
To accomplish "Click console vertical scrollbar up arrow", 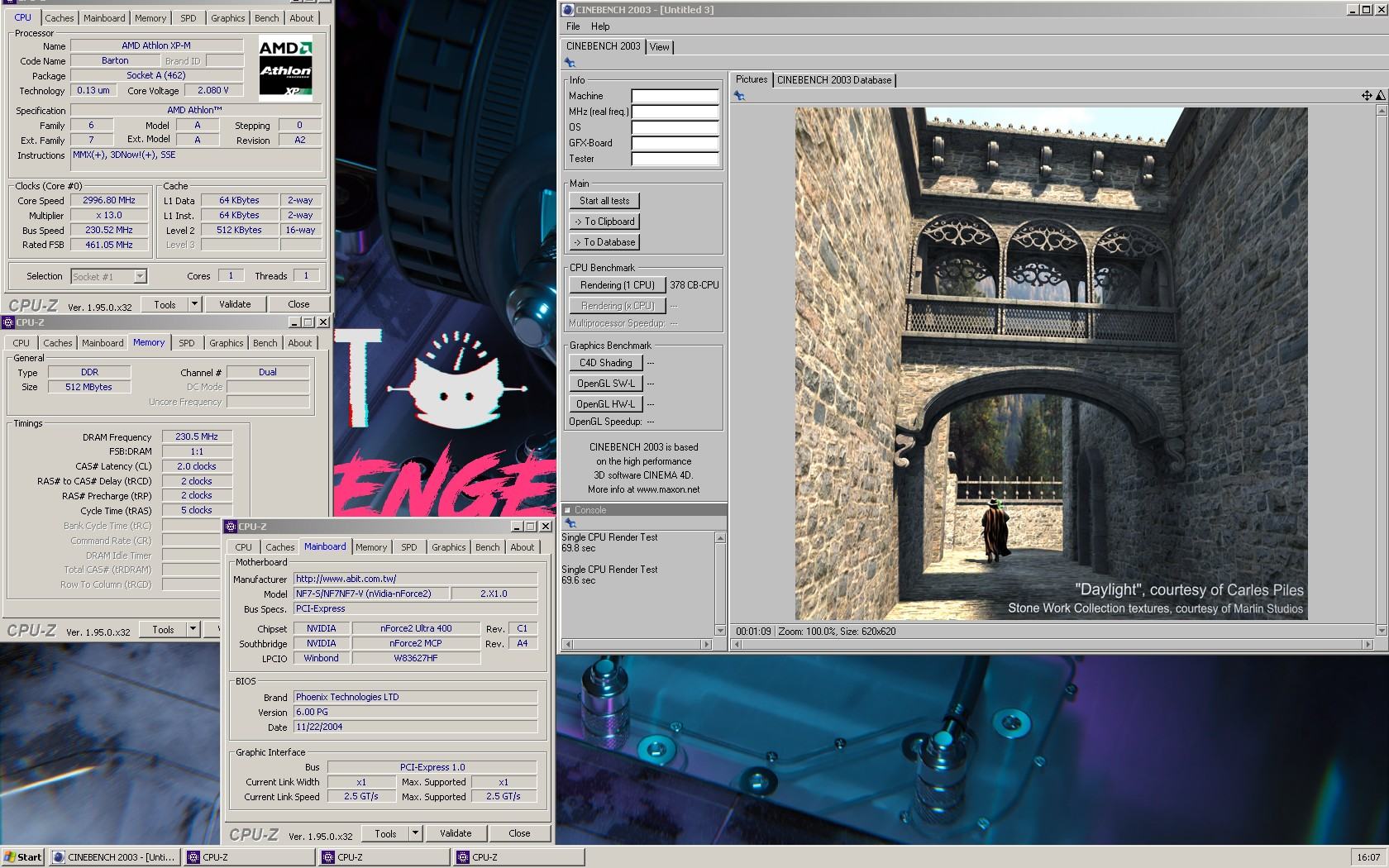I will [720, 538].
